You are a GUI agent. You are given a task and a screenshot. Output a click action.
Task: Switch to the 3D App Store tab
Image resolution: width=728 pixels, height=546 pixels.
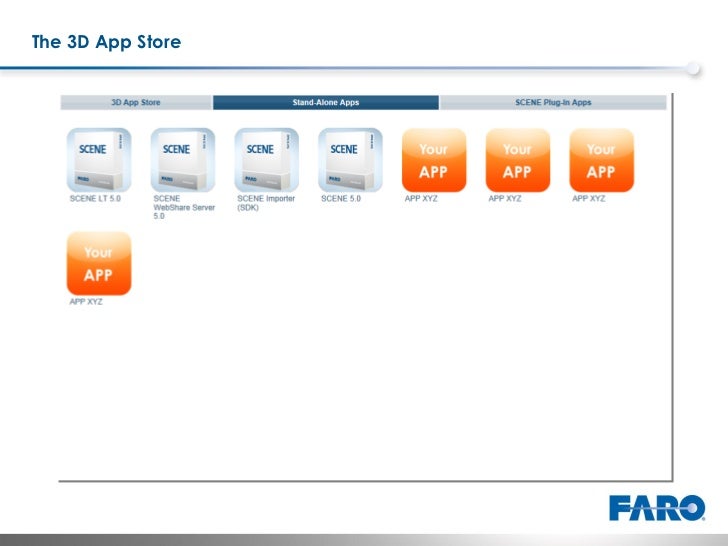pos(136,102)
